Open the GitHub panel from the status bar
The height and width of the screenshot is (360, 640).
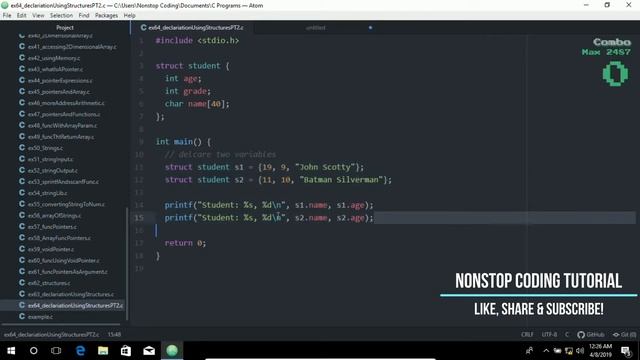591,334
